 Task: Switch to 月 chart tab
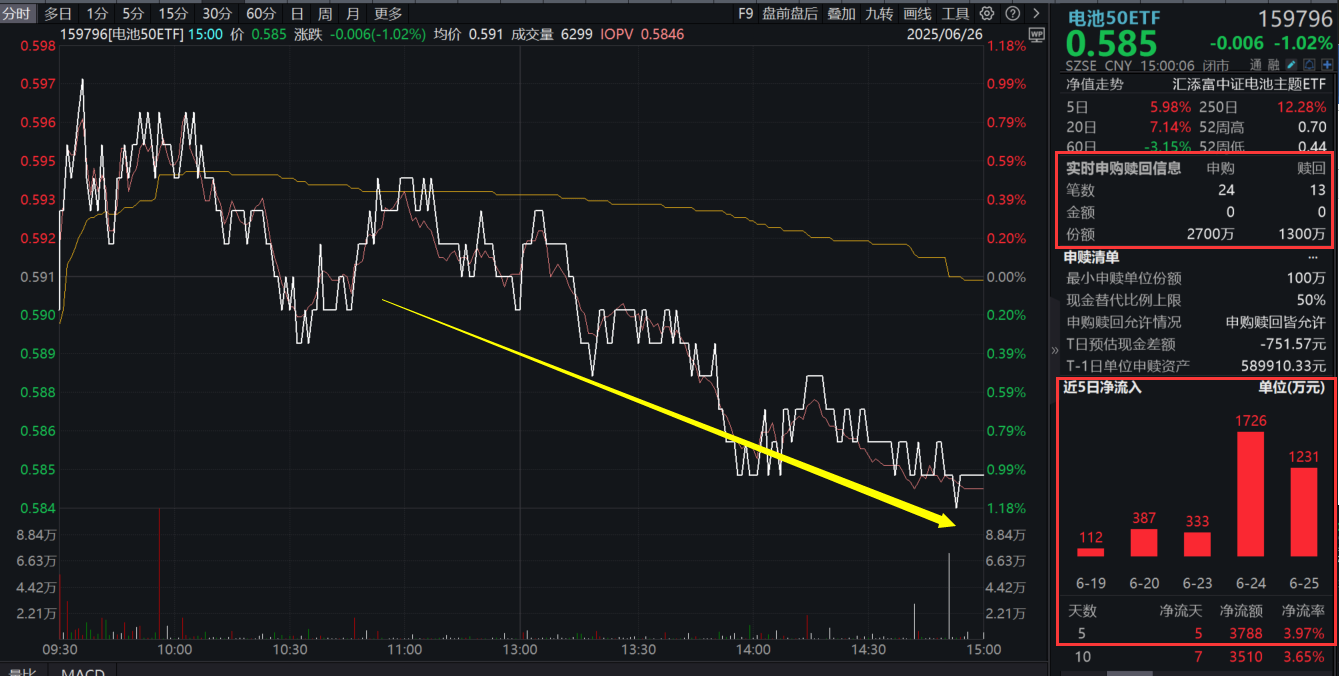(x=352, y=13)
